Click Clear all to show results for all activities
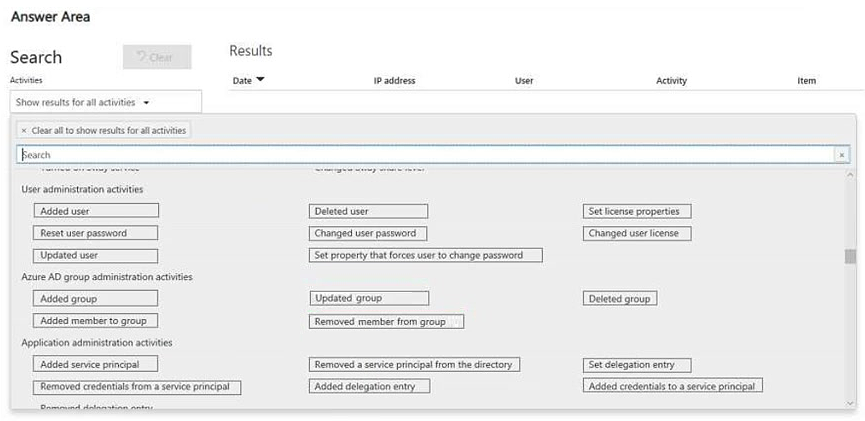 coord(104,131)
